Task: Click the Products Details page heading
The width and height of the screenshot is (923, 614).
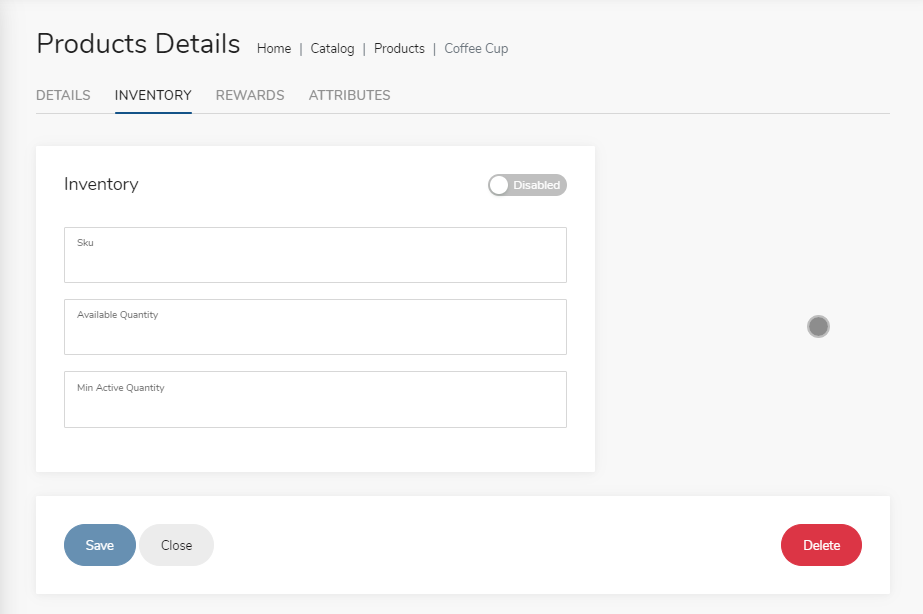Action: click(138, 44)
